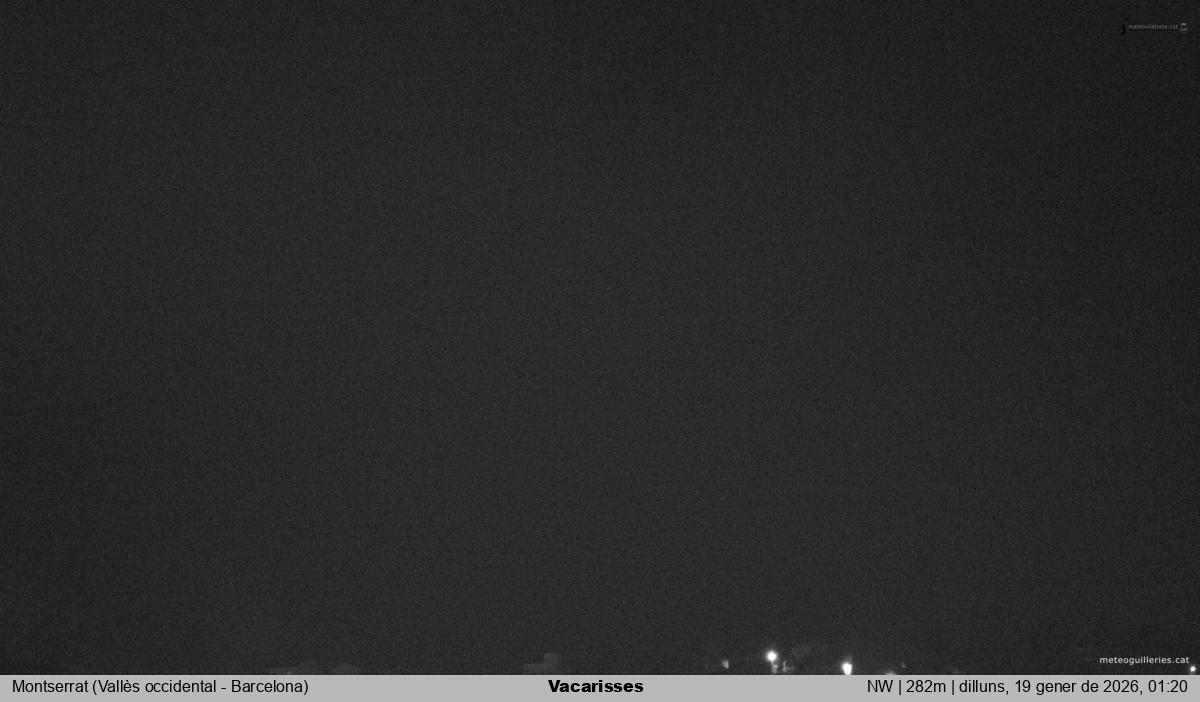The image size is (1200, 702).
Task: Click the round weather logo badge top-right
Action: [1184, 27]
